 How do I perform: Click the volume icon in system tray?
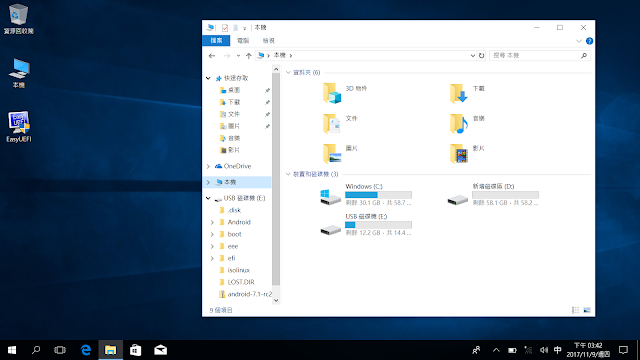[544, 350]
